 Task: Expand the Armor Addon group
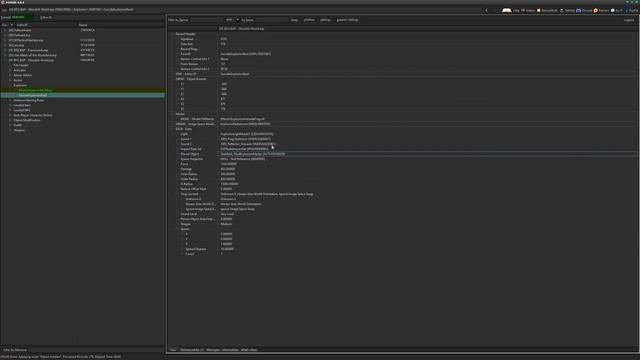(10, 75)
